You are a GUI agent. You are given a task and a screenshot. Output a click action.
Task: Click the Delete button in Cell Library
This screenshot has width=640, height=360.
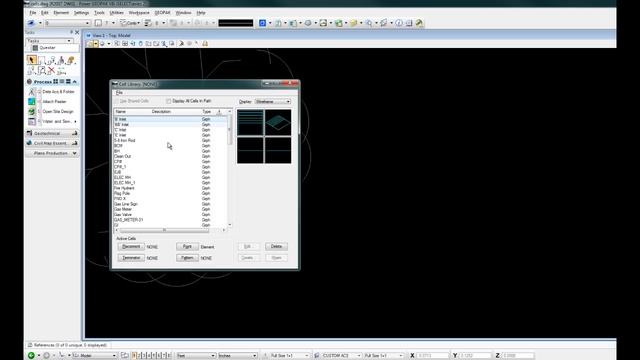[x=276, y=247]
